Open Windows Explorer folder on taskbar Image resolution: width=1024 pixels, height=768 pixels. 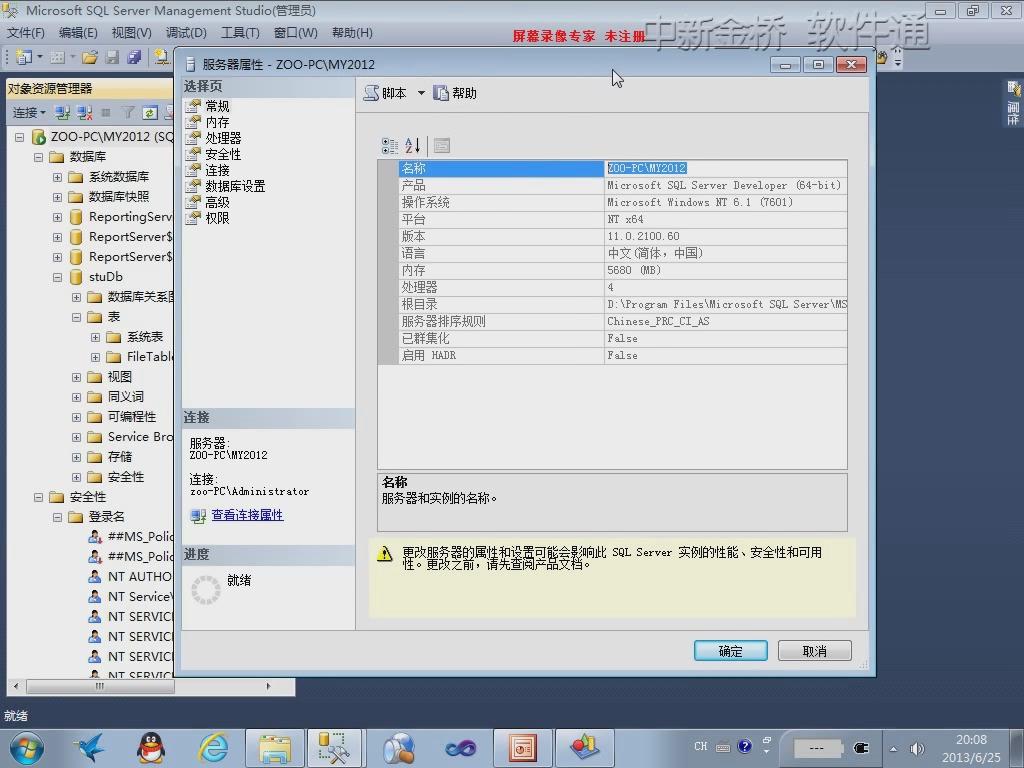[x=275, y=748]
